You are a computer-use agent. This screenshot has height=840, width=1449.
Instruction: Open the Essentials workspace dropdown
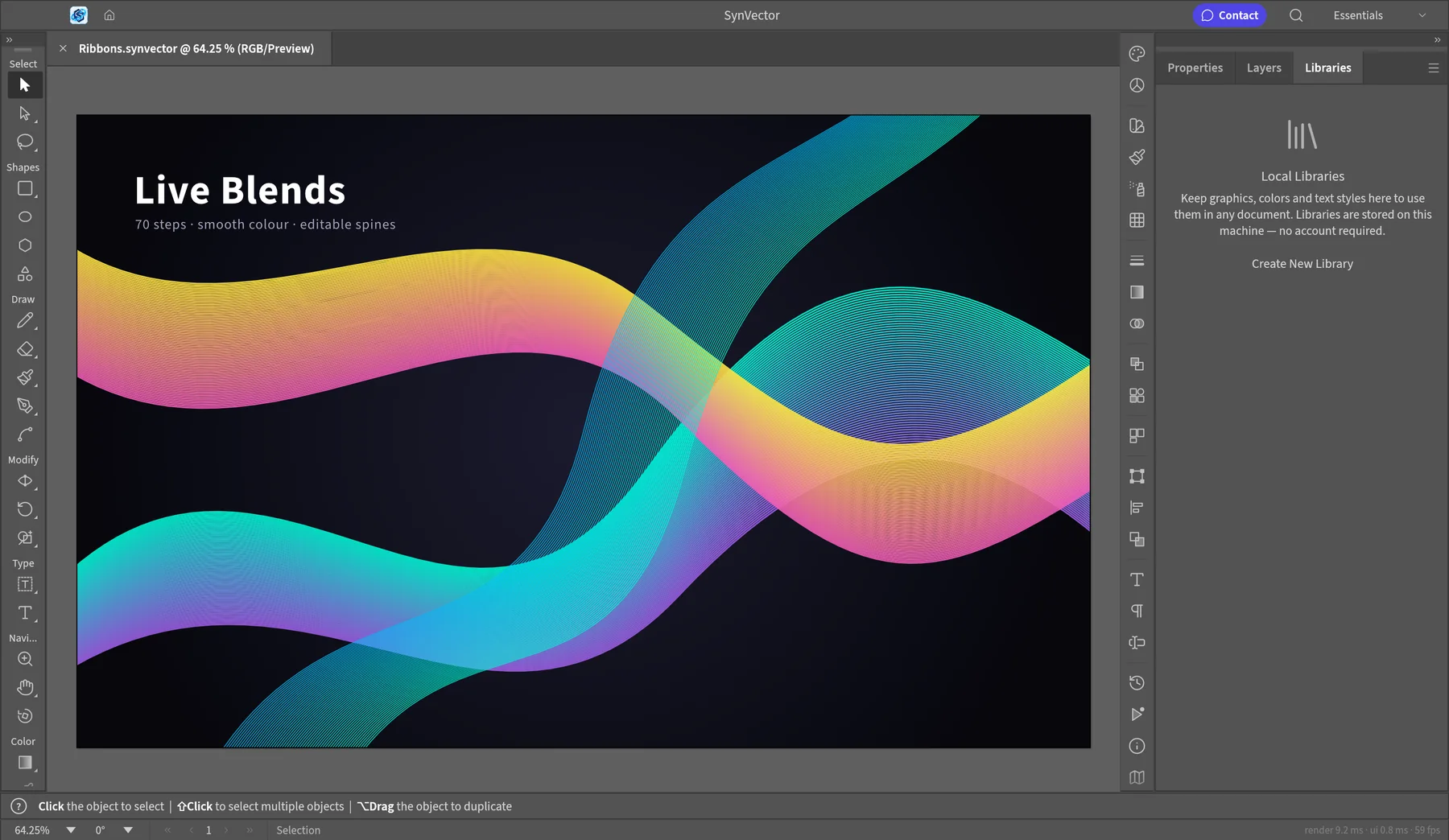[x=1380, y=15]
